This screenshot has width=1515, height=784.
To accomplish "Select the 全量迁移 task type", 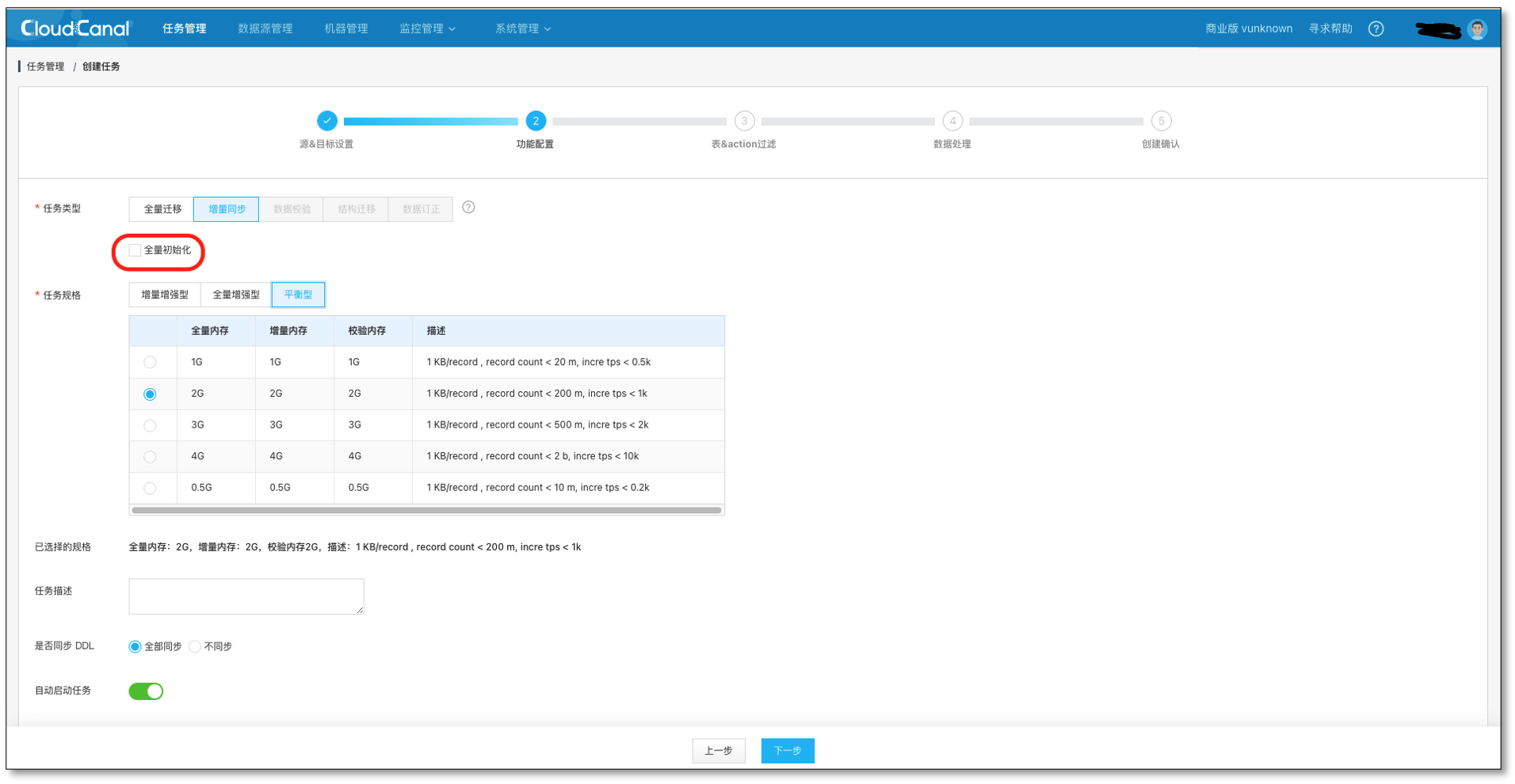I will pos(162,209).
